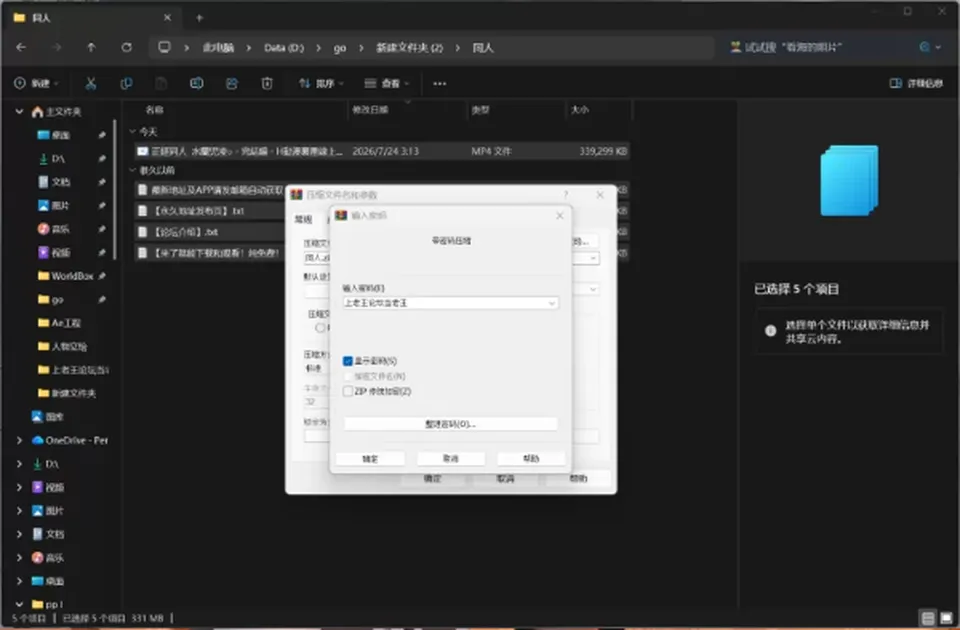Screen dimensions: 960x630
Task: Select the MP4 file row sized 339,299 KB
Action: coord(382,151)
